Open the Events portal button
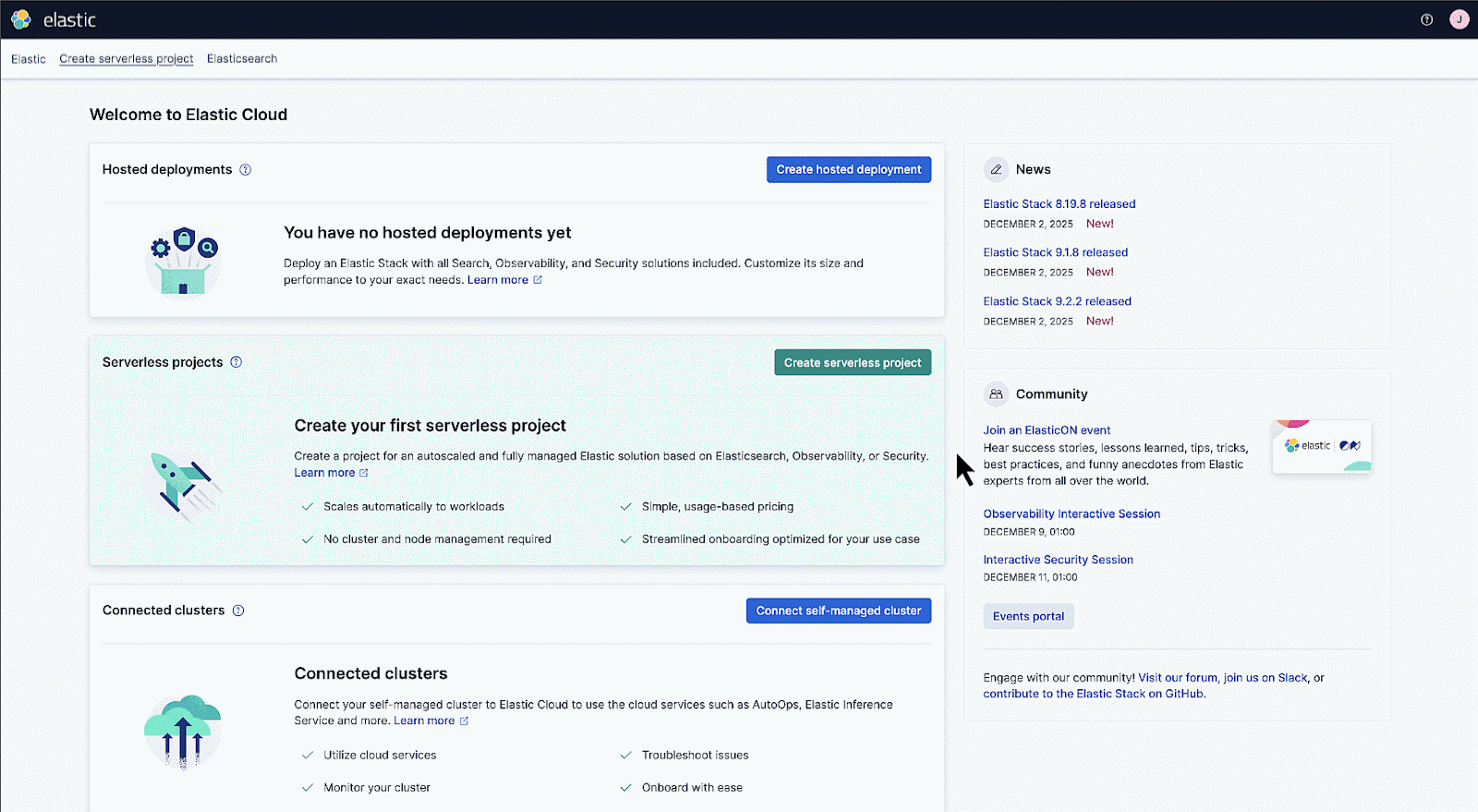Image resolution: width=1478 pixels, height=812 pixels. 1028,616
